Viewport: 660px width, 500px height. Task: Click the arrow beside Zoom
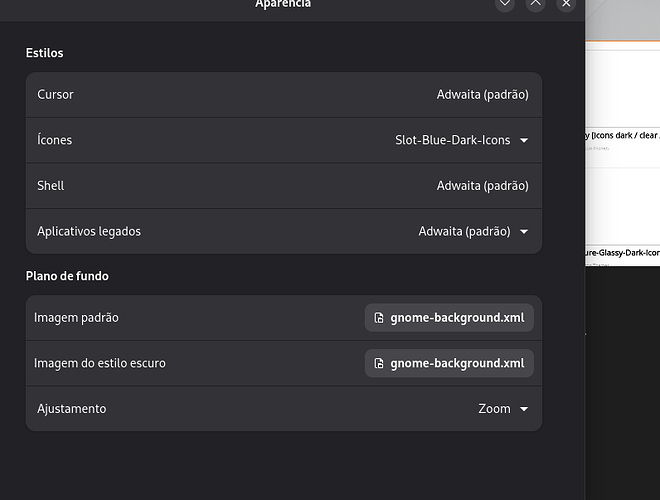pyautogui.click(x=524, y=409)
